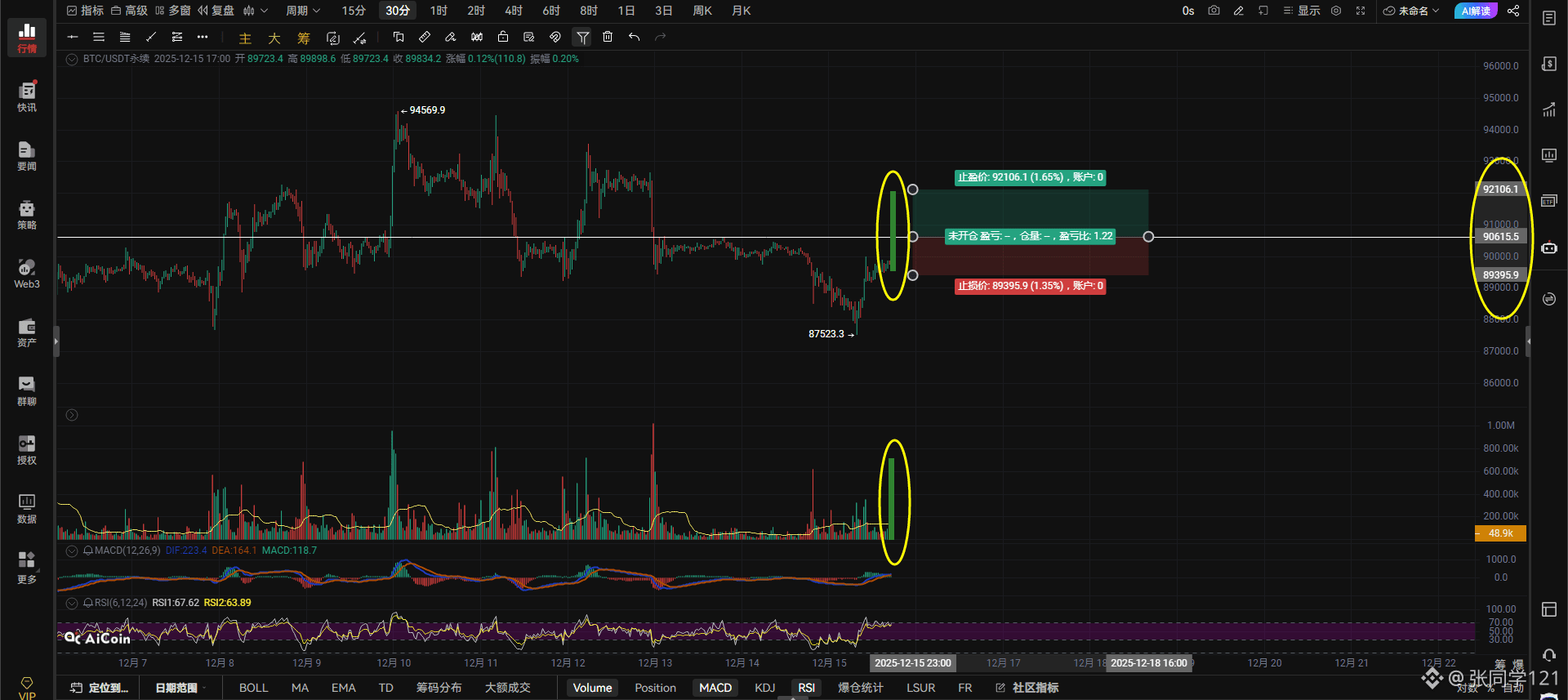Open the 策略 strategy sidebar icon
Screen dimensions: 1568x700
coord(27,214)
